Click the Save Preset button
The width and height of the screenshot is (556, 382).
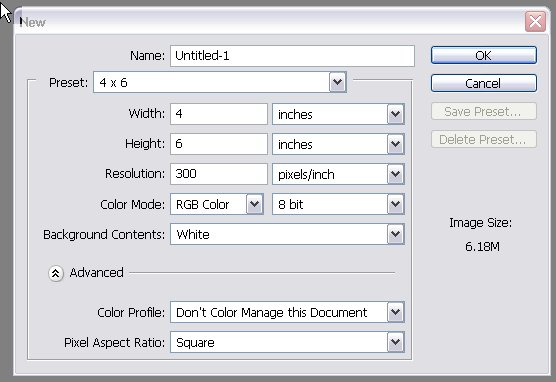click(484, 111)
